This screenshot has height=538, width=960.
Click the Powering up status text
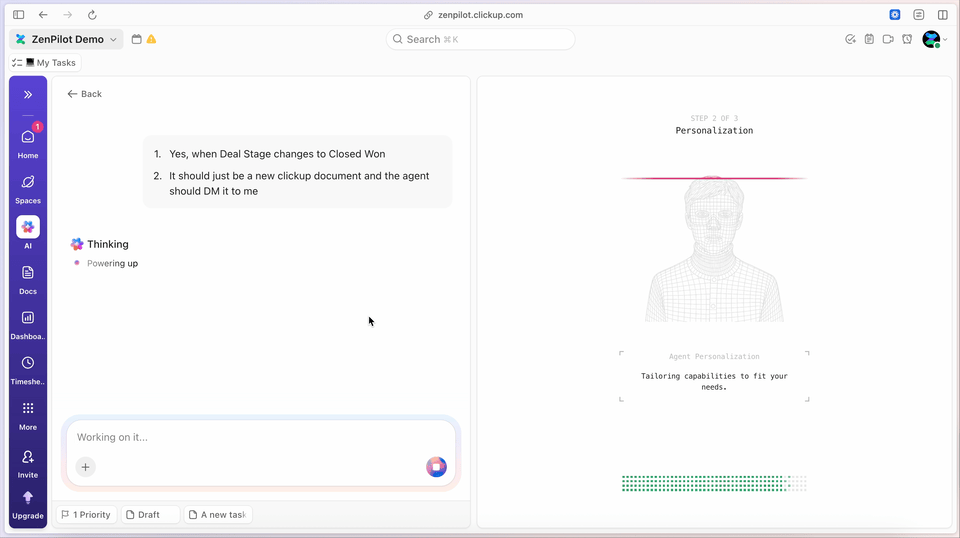point(112,263)
